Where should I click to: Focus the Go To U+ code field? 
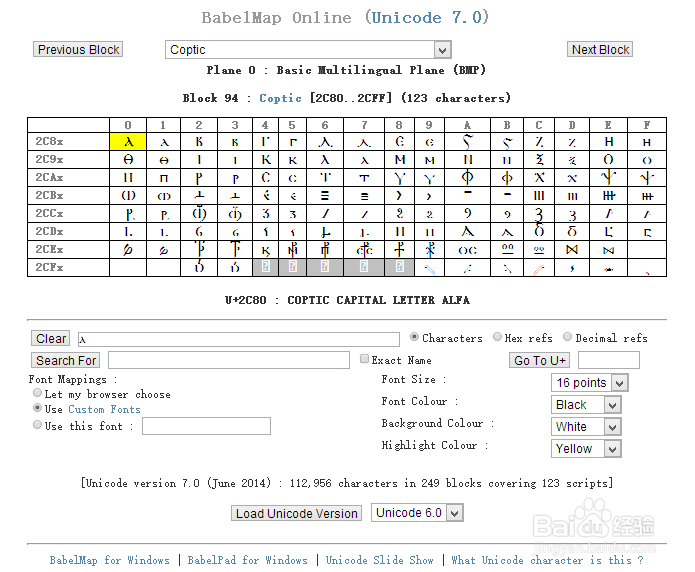(609, 360)
